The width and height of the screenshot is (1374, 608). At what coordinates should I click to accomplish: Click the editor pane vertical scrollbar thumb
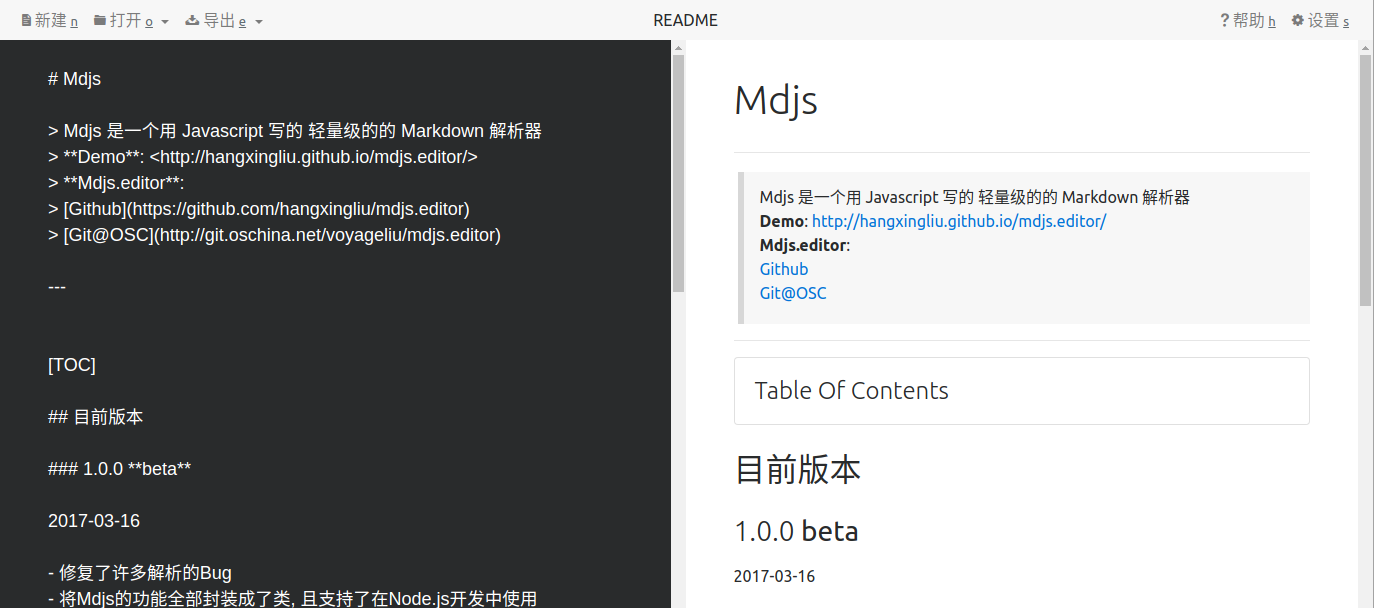678,172
